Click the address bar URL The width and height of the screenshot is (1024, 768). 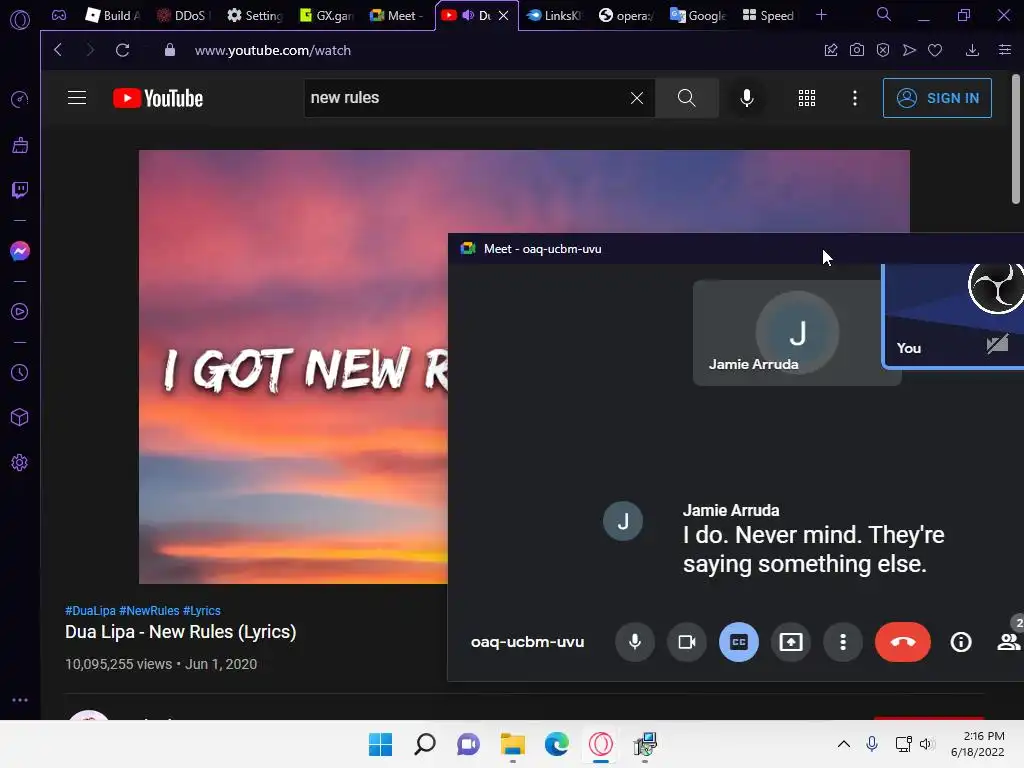pyautogui.click(x=272, y=50)
